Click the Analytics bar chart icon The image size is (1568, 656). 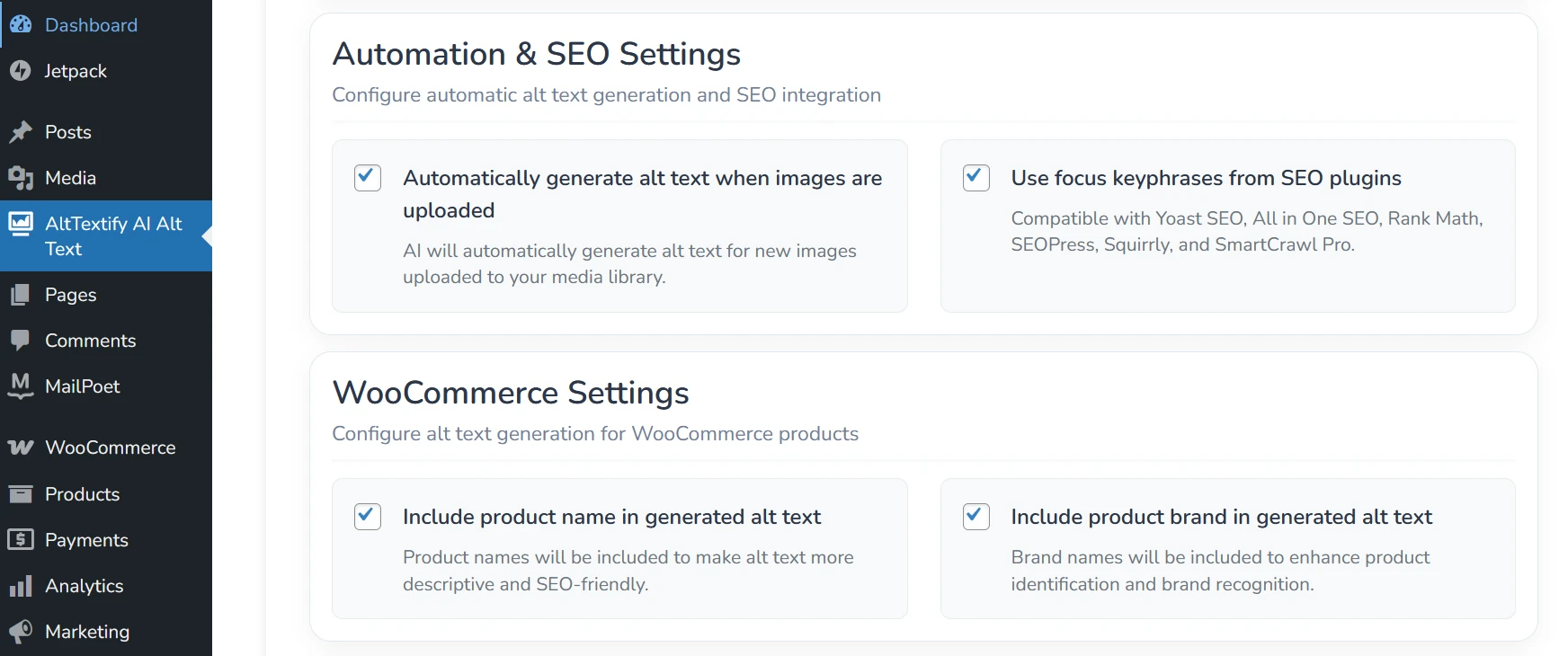pos(21,586)
